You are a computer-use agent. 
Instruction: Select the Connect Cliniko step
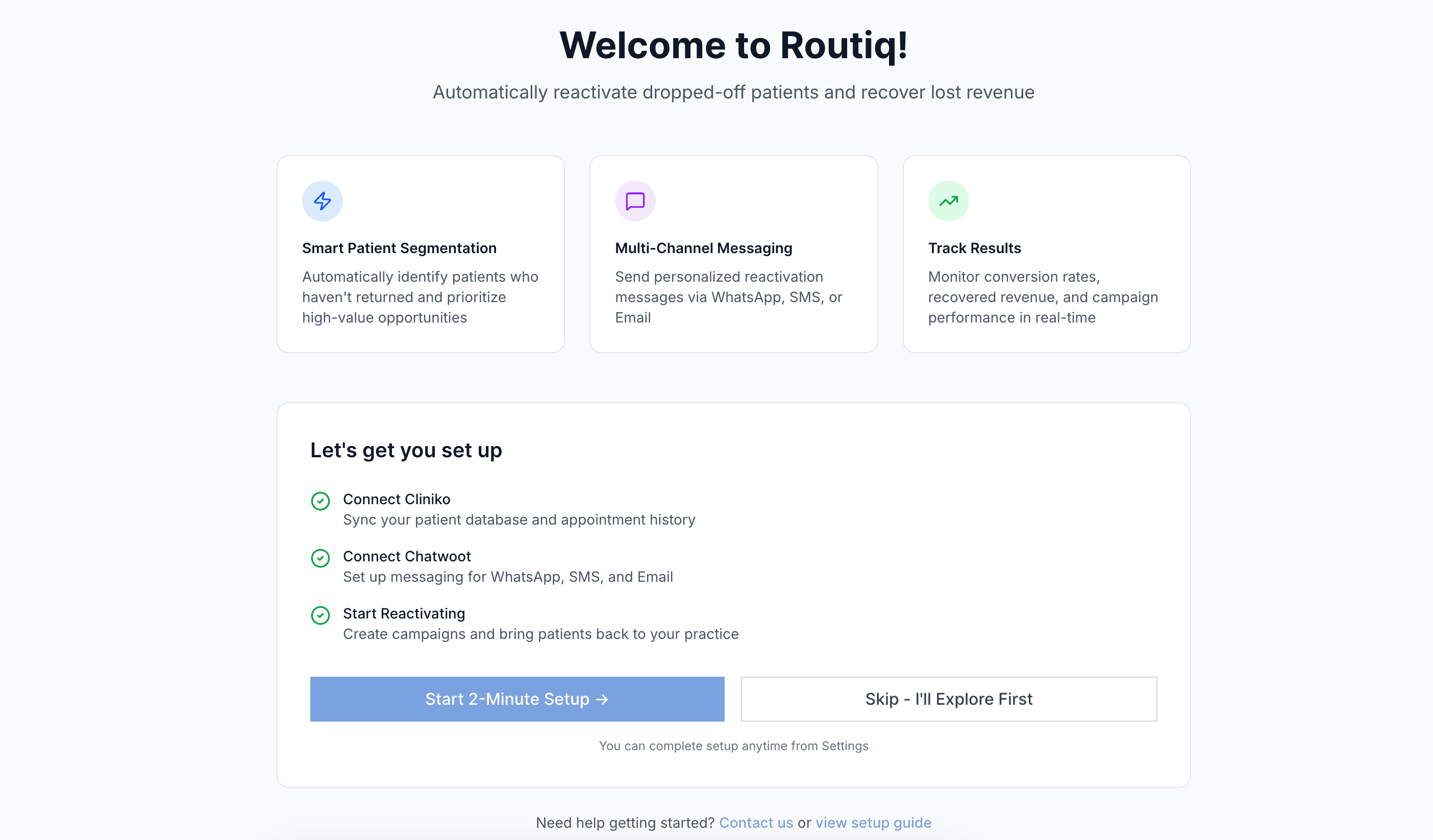pyautogui.click(x=397, y=499)
